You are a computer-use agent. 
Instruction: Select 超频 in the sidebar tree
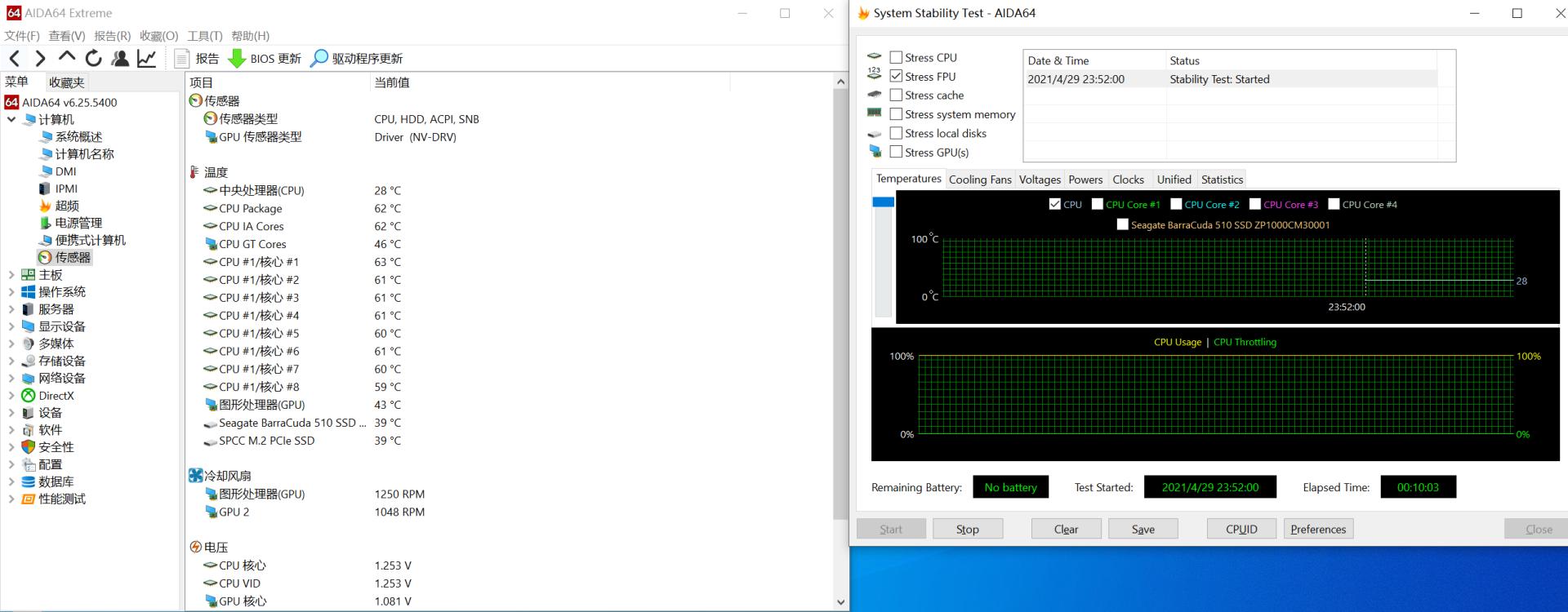[66, 206]
